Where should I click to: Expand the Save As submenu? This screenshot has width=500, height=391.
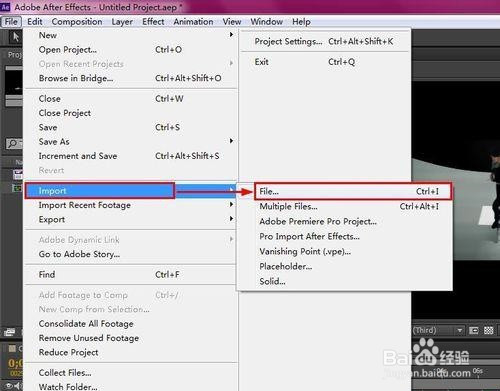click(x=131, y=142)
